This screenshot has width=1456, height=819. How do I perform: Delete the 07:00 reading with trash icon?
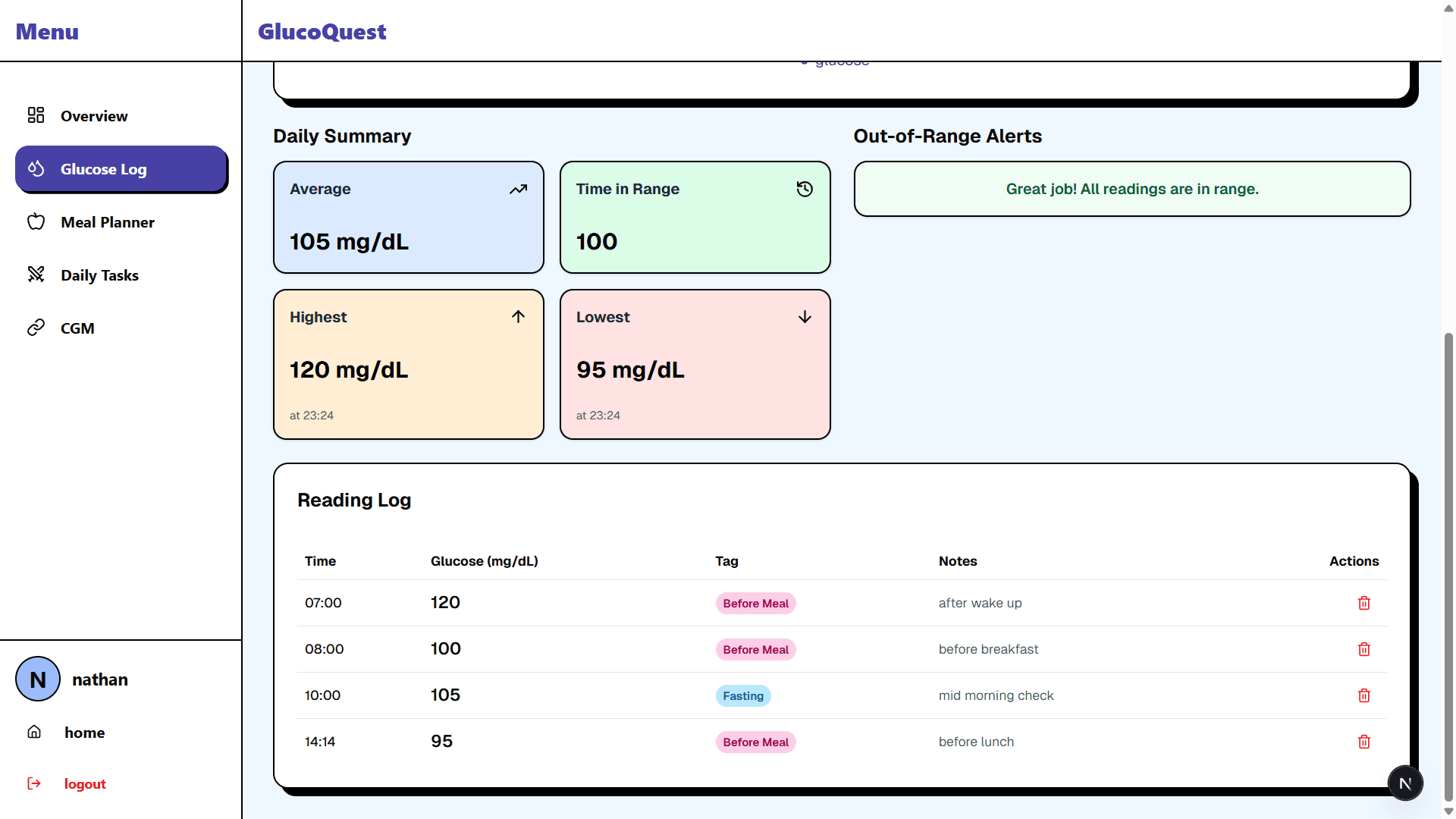1363,603
